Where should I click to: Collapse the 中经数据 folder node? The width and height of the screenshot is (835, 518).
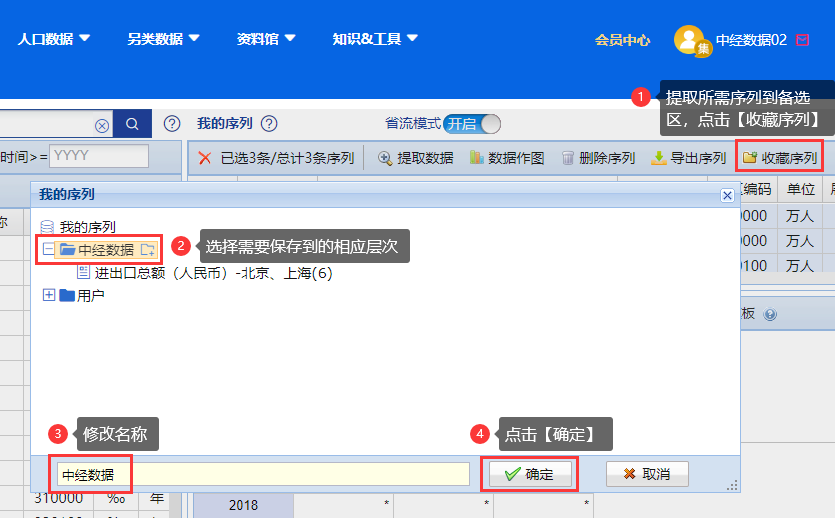pyautogui.click(x=49, y=249)
